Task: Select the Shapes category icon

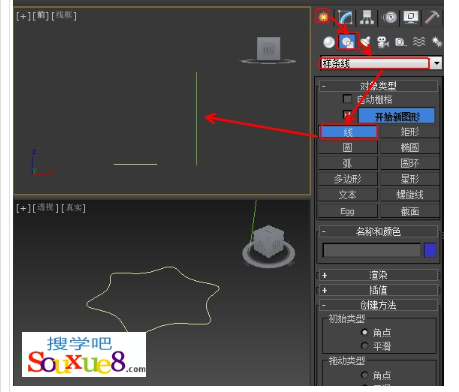Action: (348, 42)
